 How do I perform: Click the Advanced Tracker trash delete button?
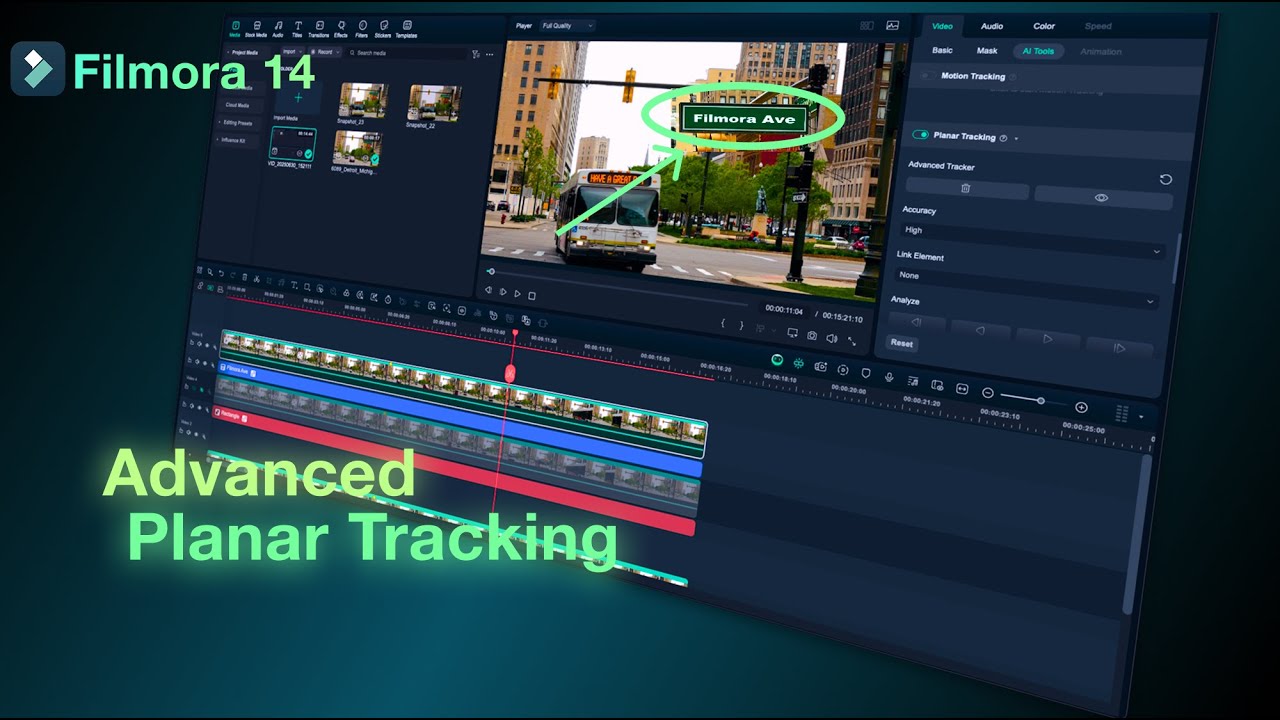966,188
